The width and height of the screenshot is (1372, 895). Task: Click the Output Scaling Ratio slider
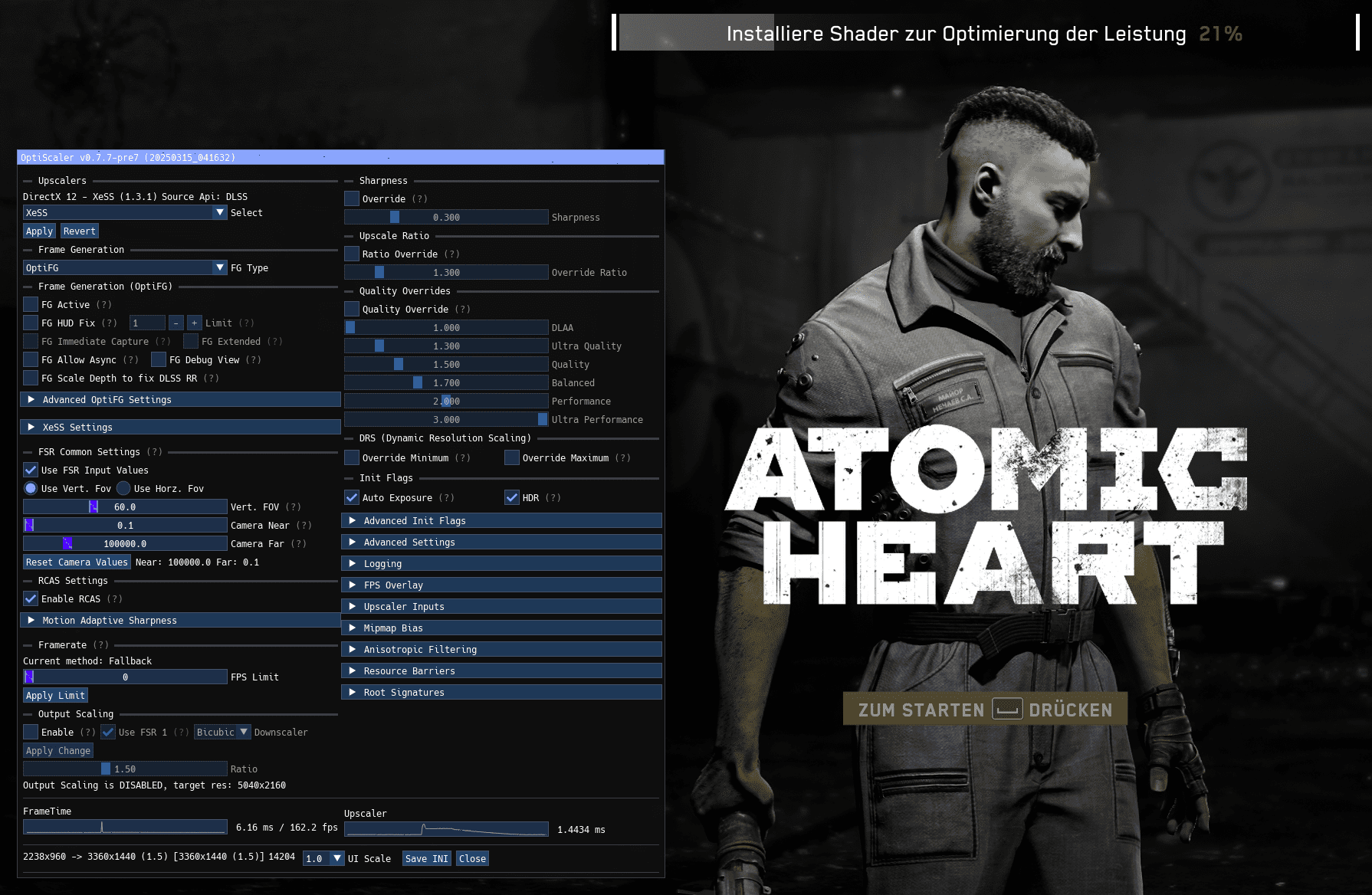[125, 769]
